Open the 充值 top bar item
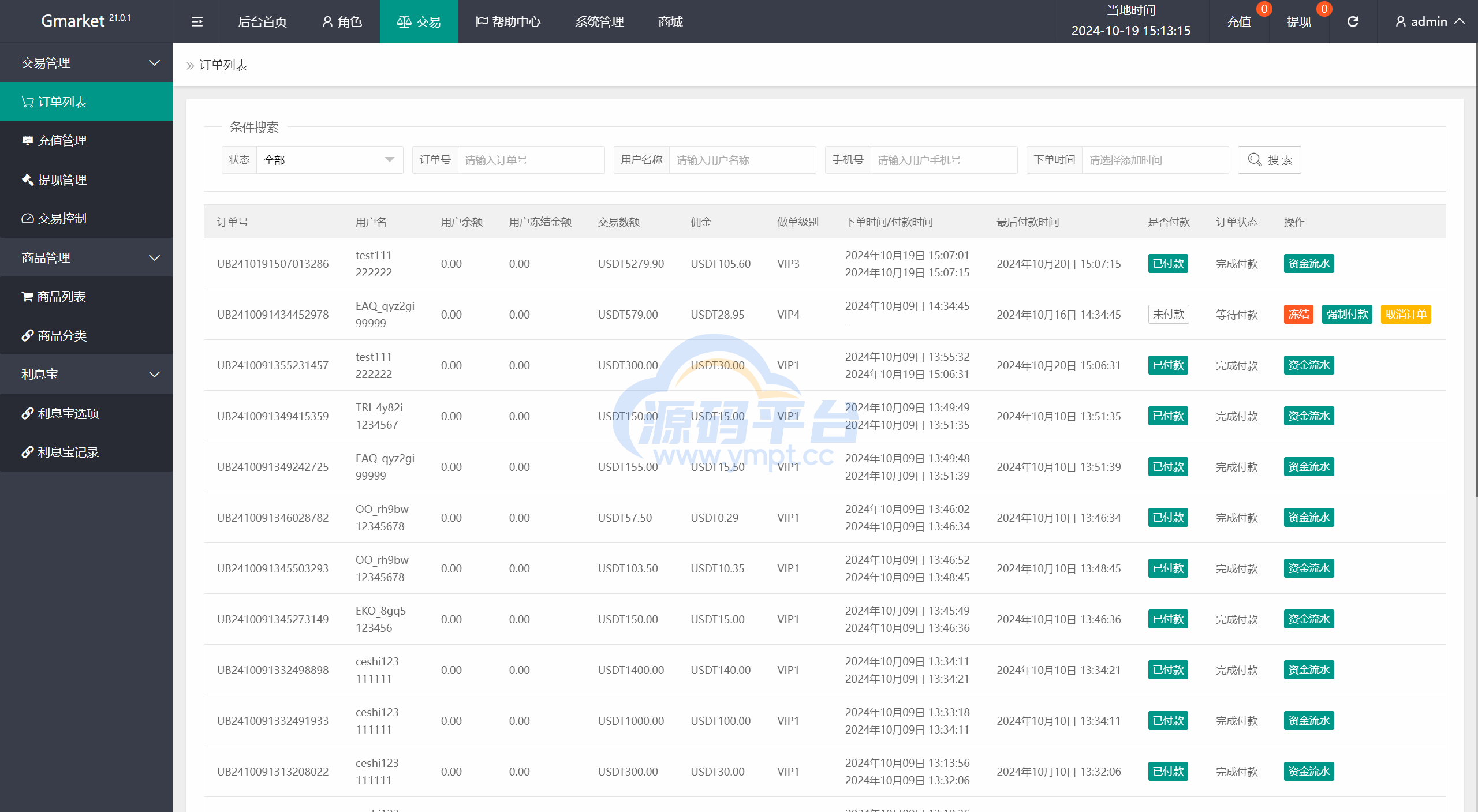 [x=1239, y=21]
